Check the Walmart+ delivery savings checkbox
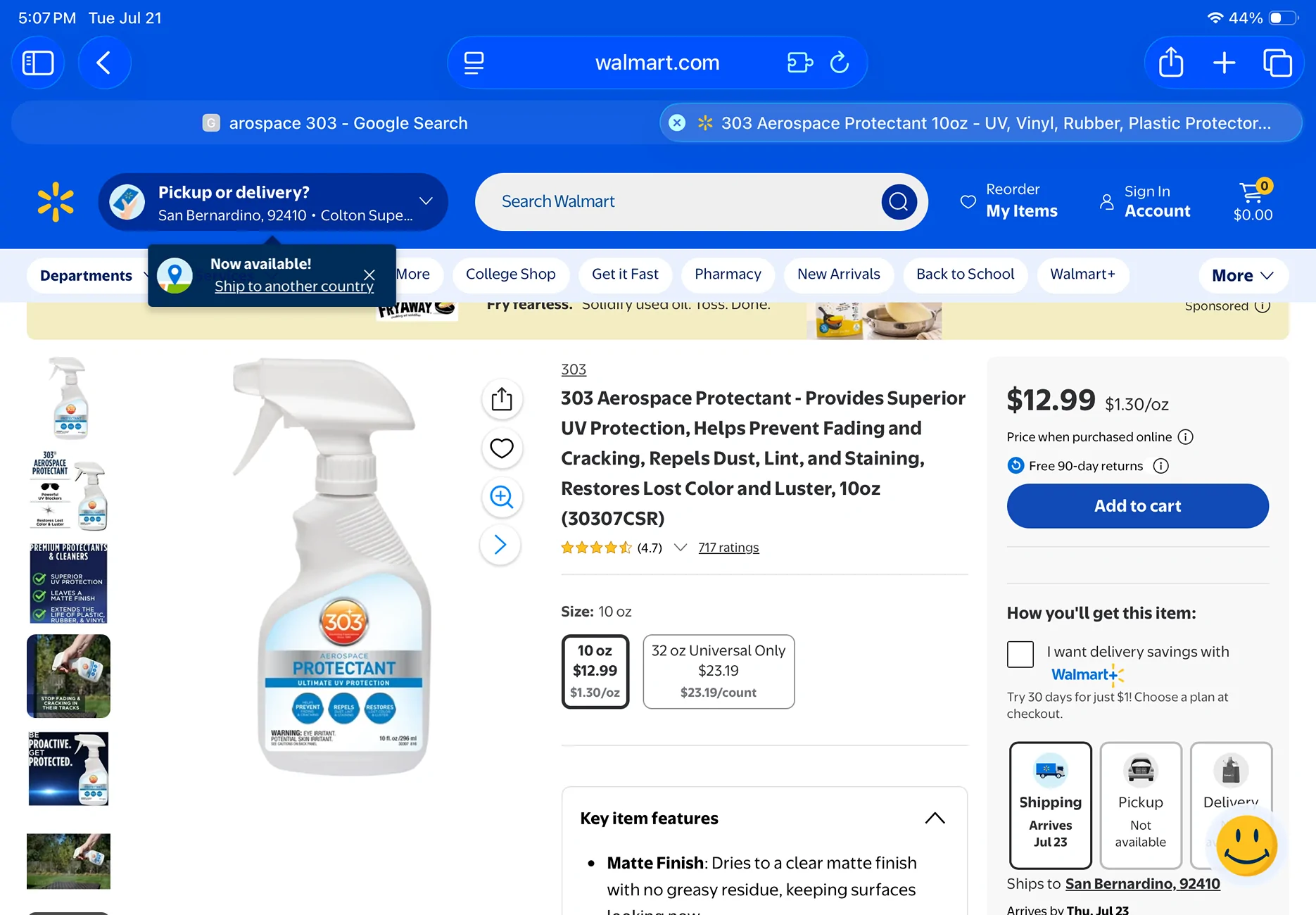 coord(1020,655)
